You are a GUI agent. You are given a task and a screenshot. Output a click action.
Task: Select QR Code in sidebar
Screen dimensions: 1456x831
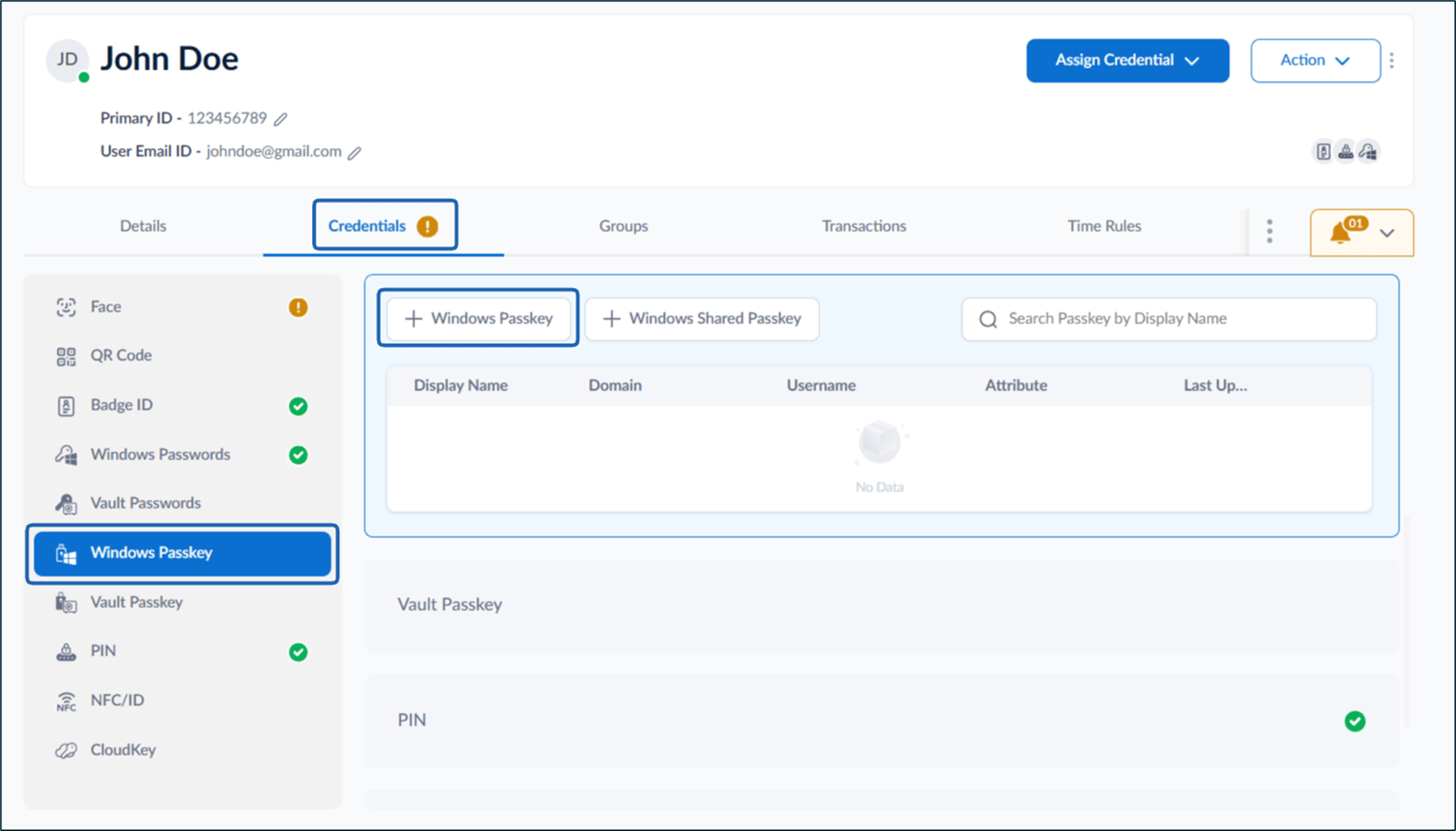tap(182, 356)
